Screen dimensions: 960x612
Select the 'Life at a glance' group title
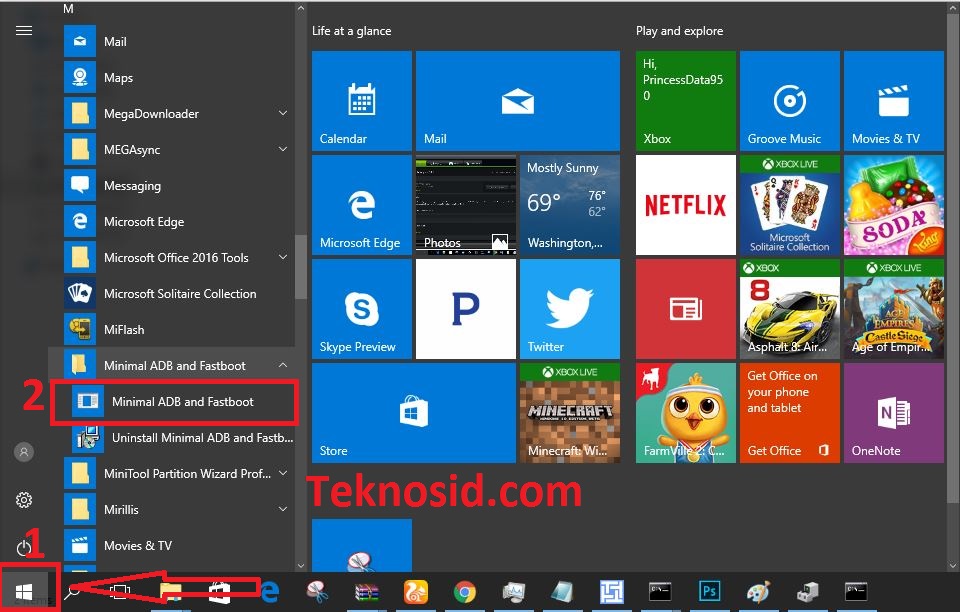(351, 31)
